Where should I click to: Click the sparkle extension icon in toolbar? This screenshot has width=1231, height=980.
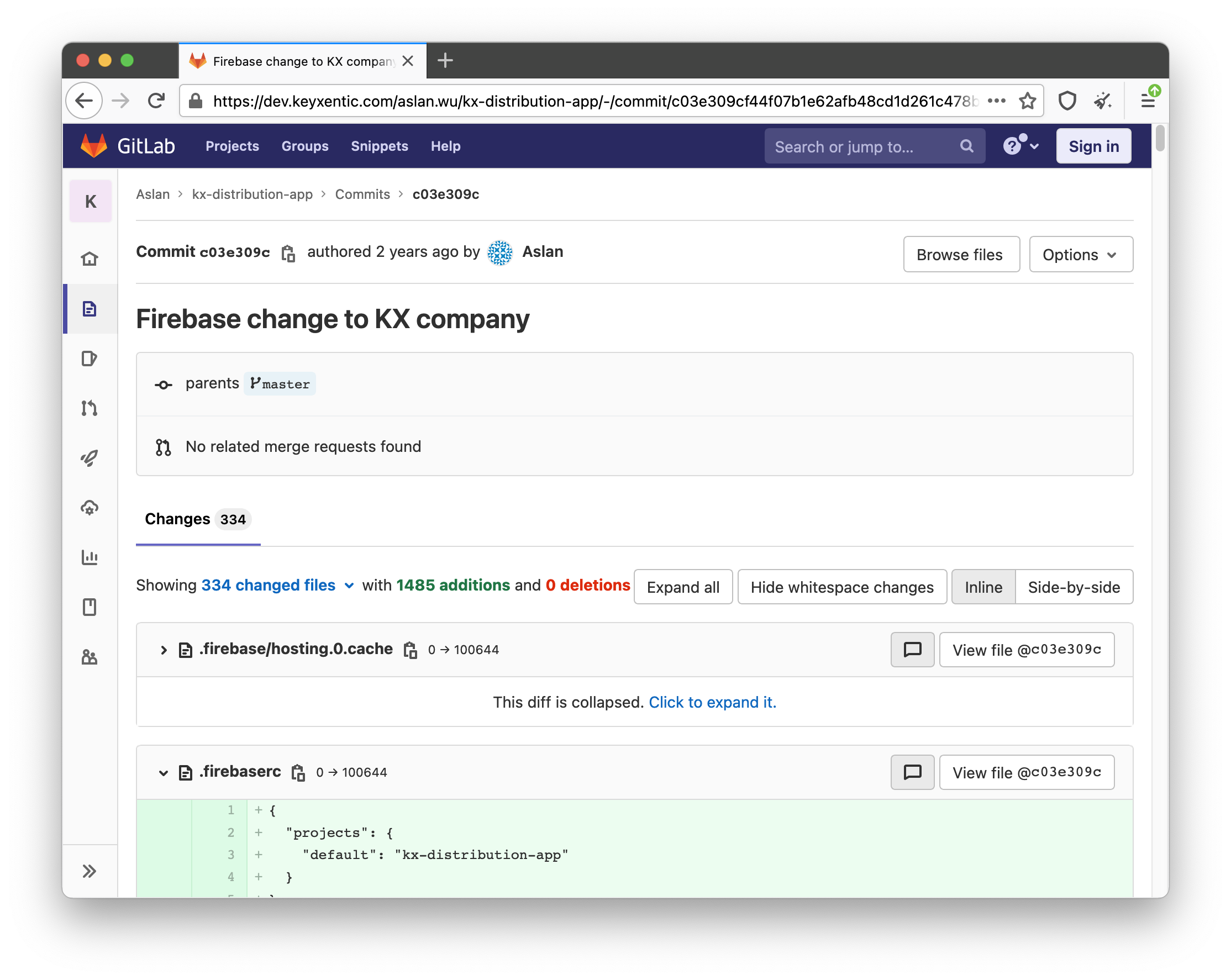point(1102,101)
